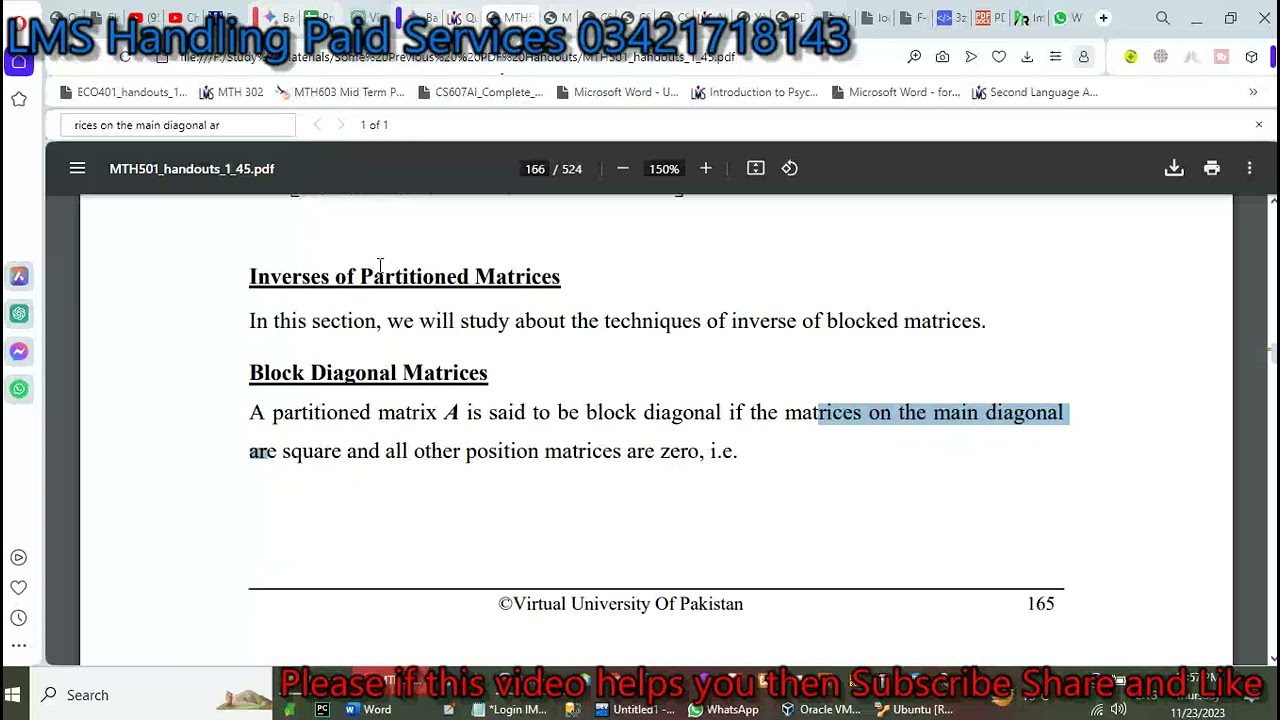Screen dimensions: 1280x720
Task: Open Microsoft Word - U... bookmark
Action: click(x=617, y=92)
